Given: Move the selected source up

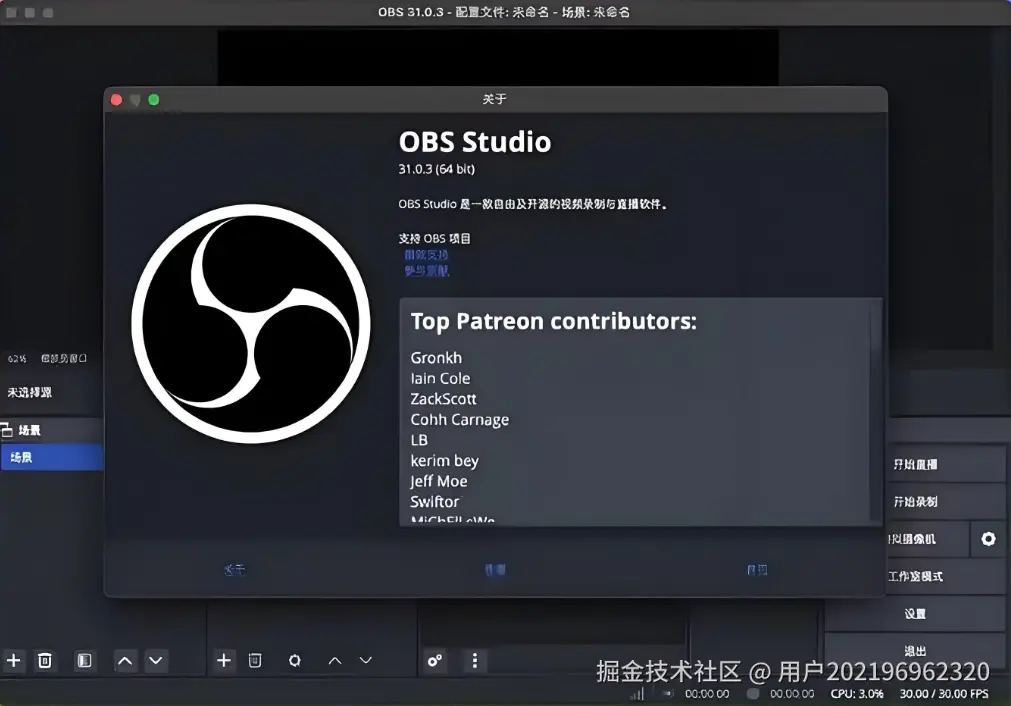Looking at the screenshot, I should click(336, 660).
